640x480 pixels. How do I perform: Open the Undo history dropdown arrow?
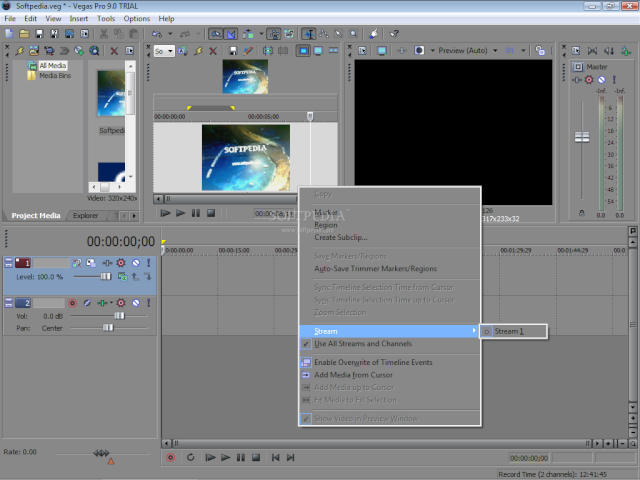pos(170,33)
